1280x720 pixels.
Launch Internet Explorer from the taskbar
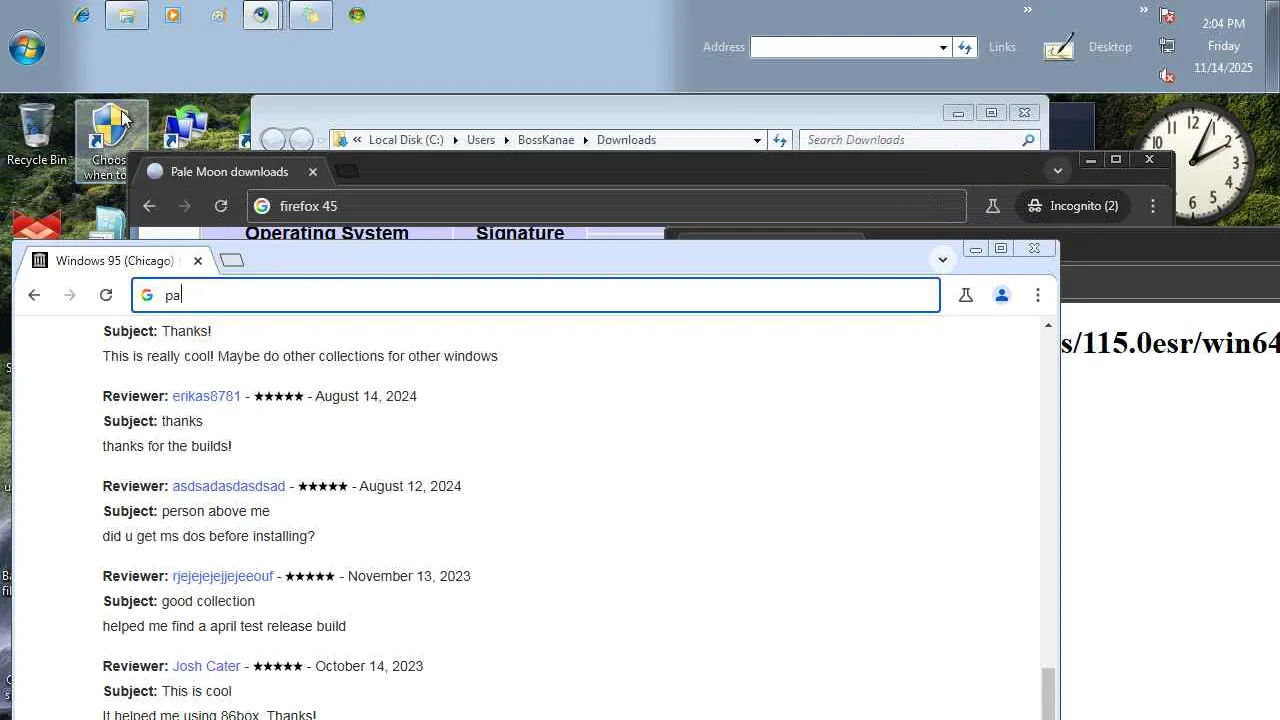pos(82,15)
